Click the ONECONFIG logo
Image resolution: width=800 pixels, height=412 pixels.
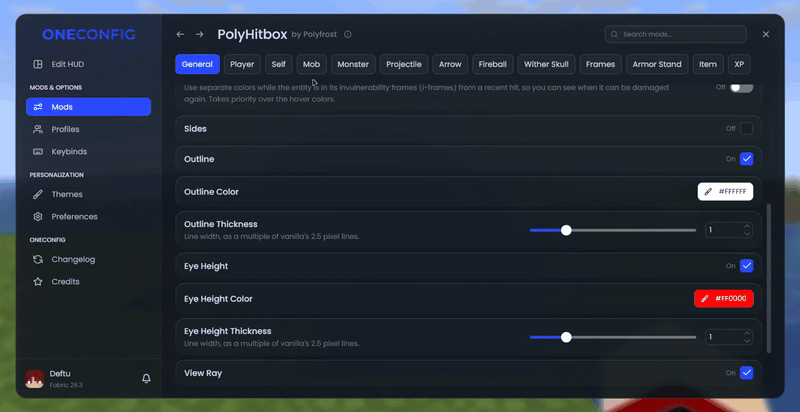click(x=89, y=35)
